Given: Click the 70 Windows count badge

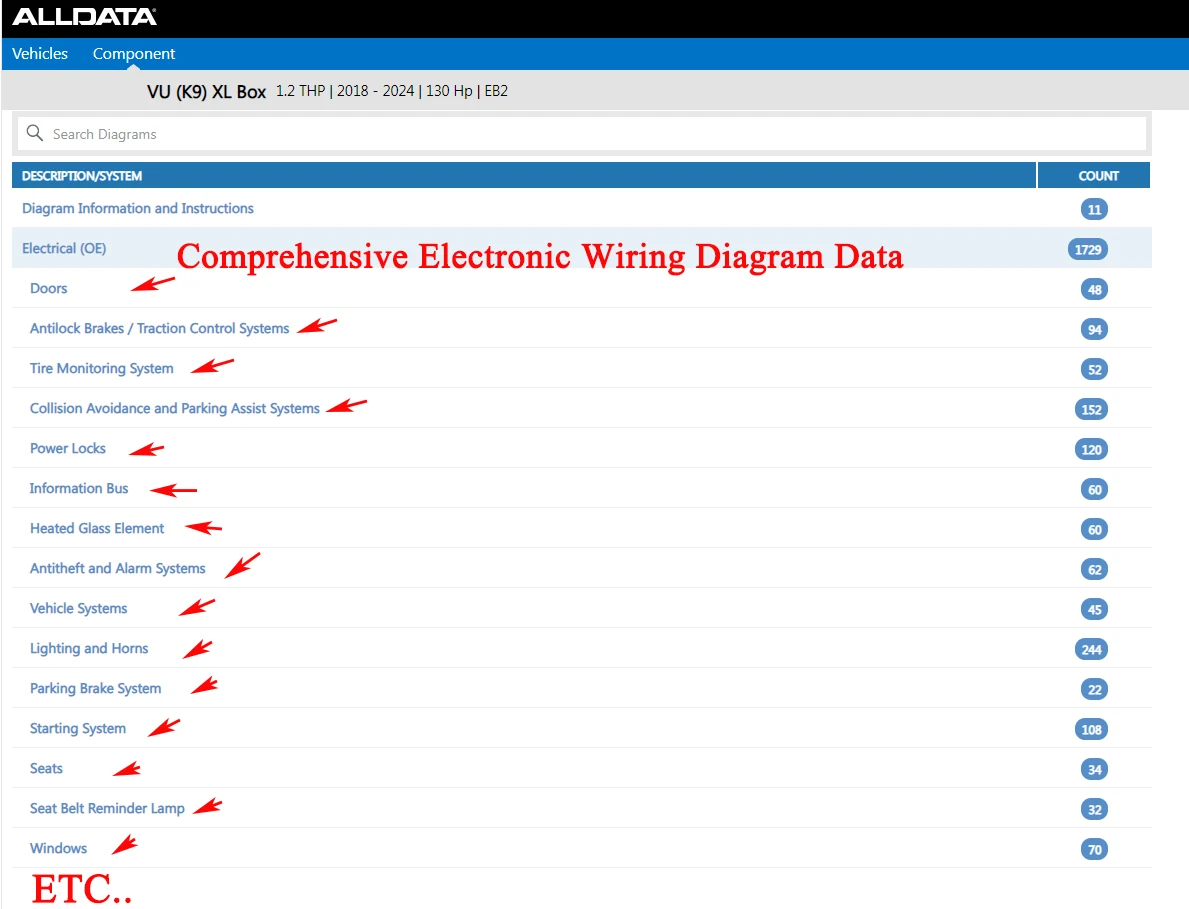Looking at the screenshot, I should (1094, 850).
